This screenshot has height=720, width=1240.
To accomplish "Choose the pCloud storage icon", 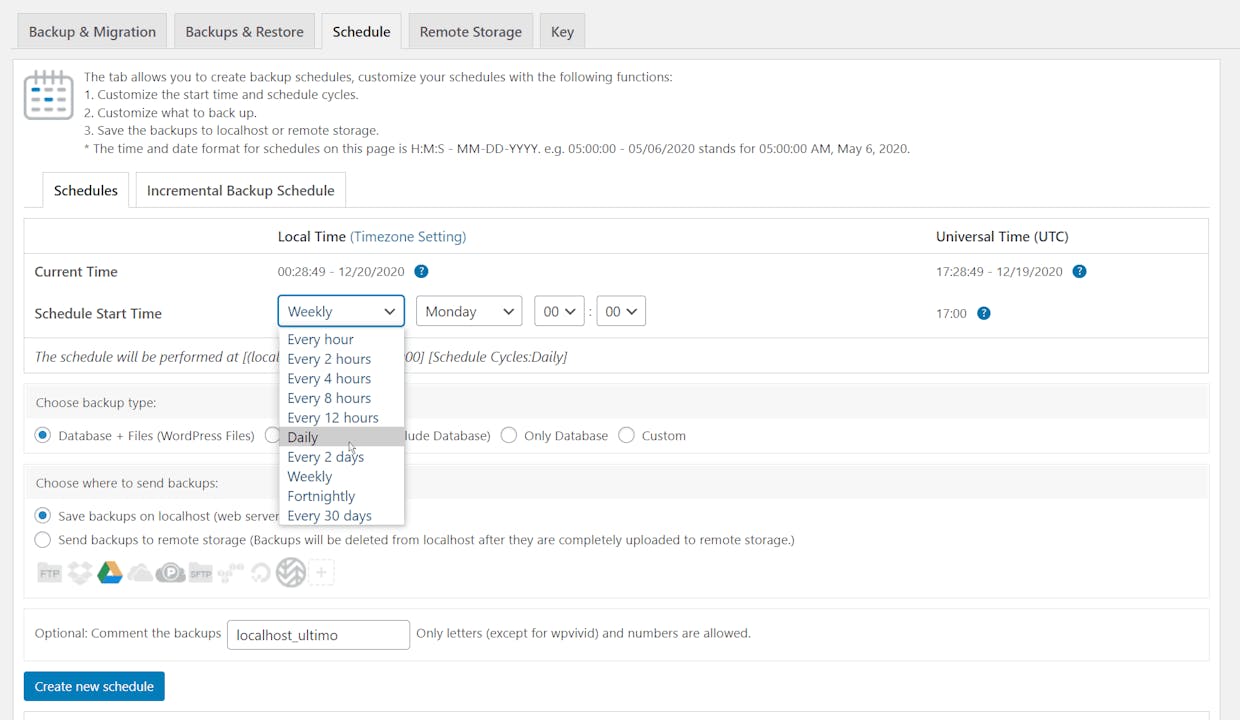I will point(170,573).
